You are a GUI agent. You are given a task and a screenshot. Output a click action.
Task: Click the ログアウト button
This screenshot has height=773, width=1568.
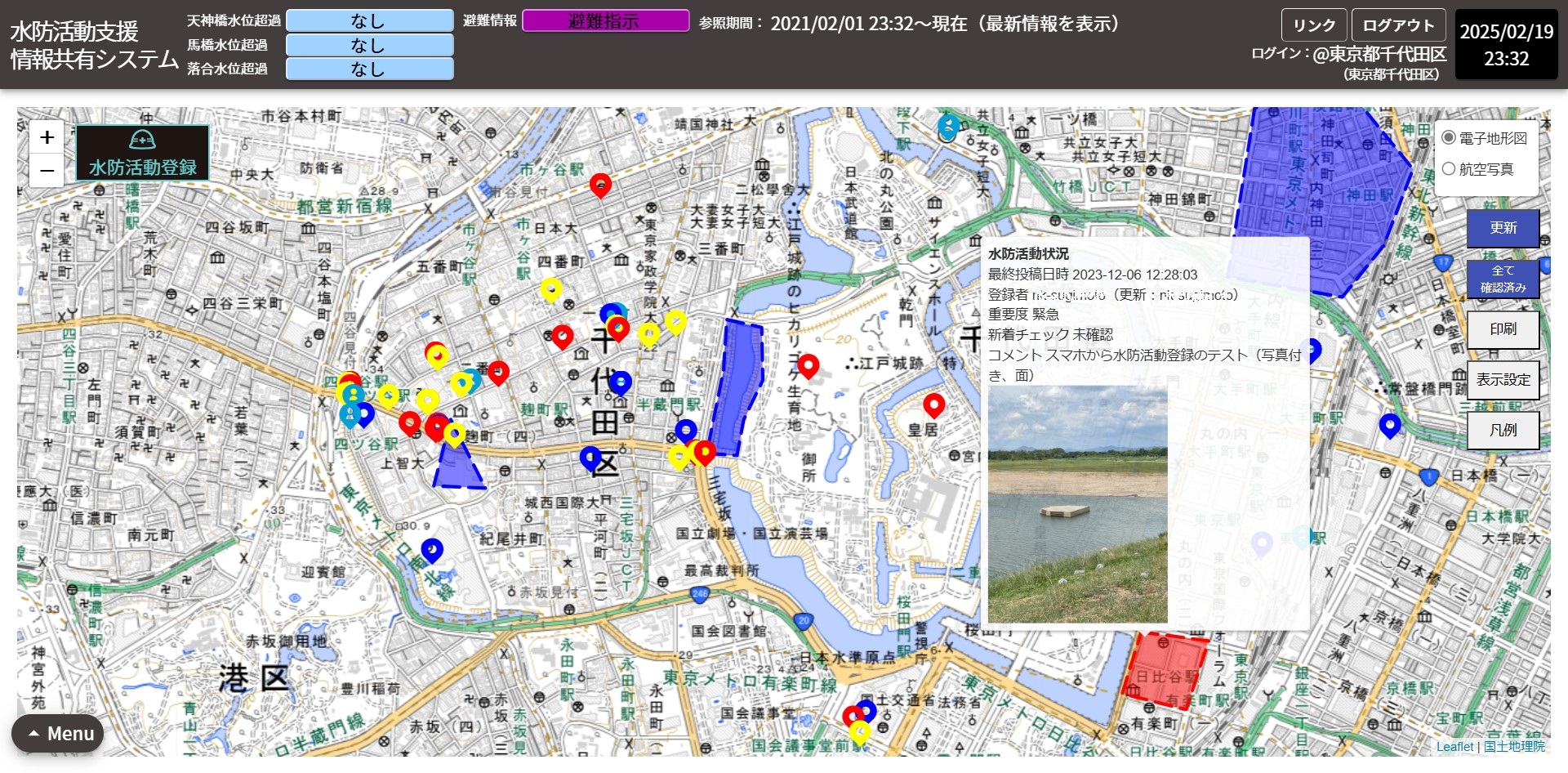click(1398, 25)
